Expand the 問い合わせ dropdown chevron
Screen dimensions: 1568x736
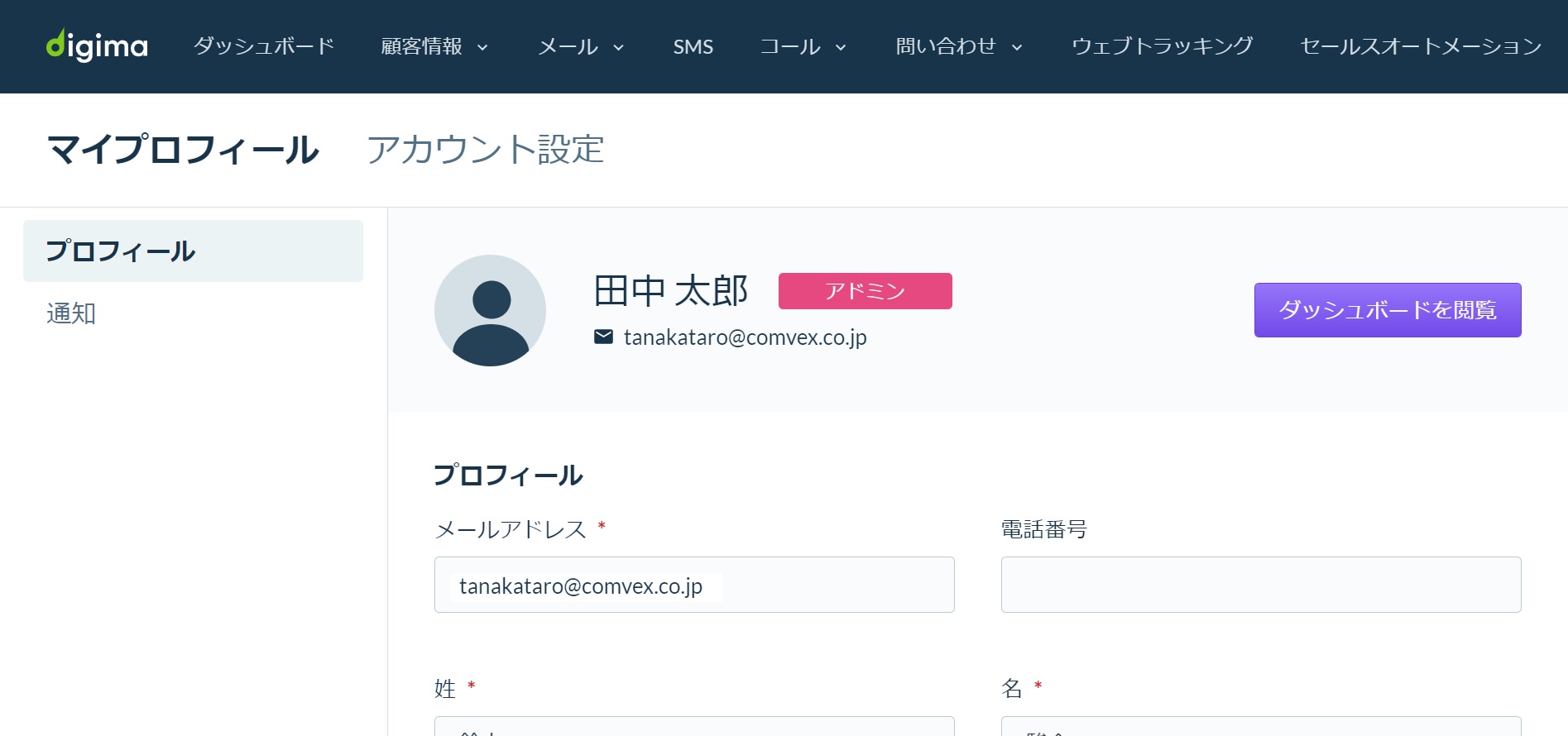(1017, 47)
